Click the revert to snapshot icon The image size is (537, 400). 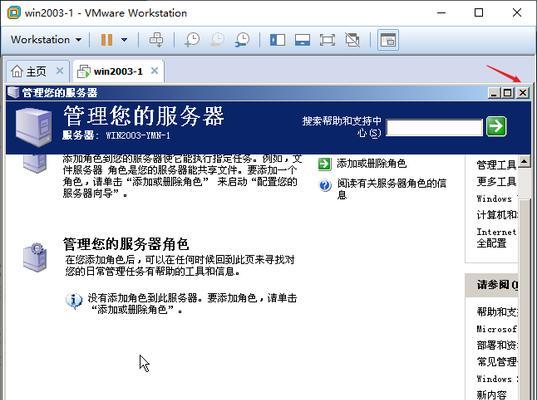pos(217,40)
